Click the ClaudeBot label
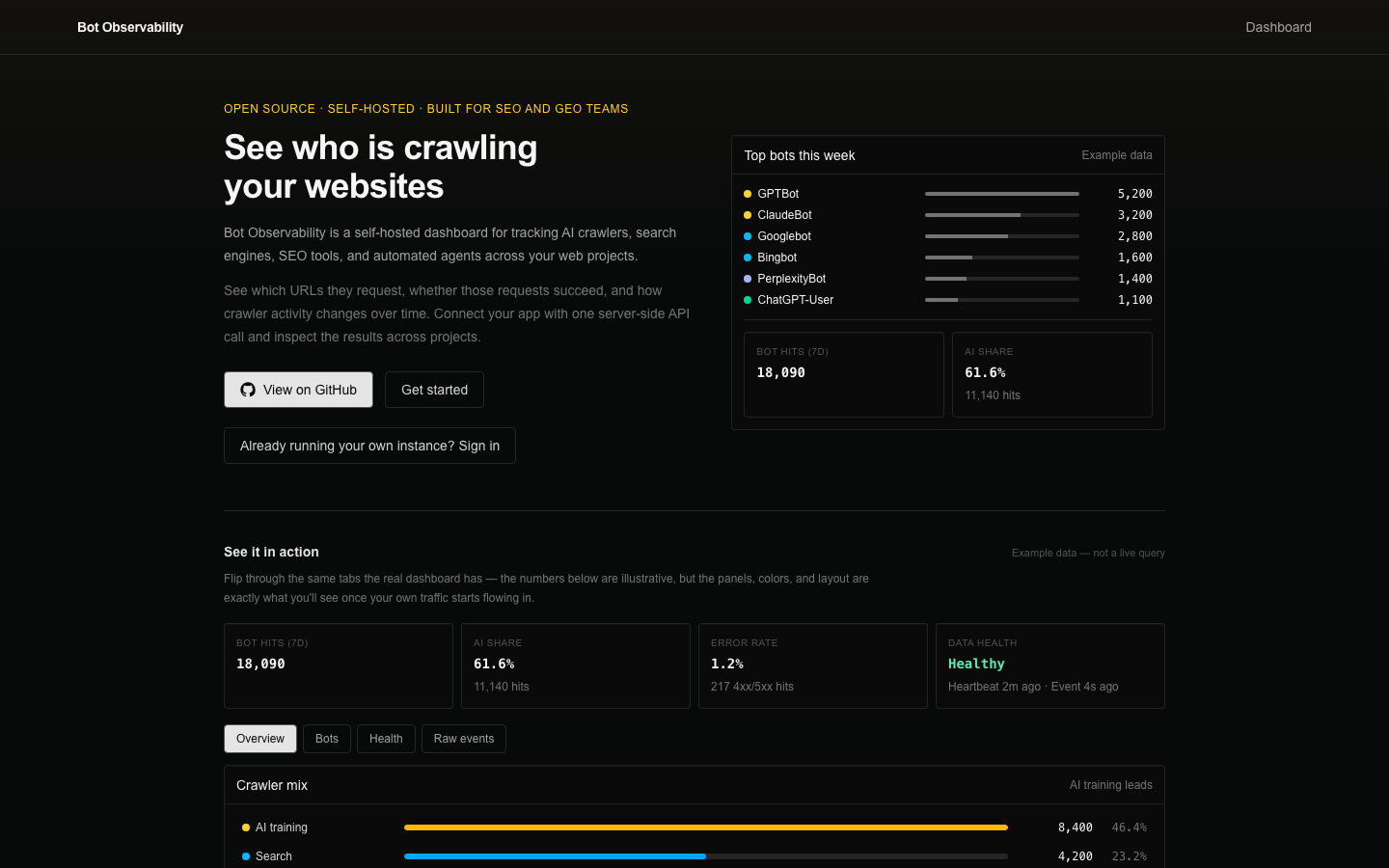1389x868 pixels. (785, 215)
